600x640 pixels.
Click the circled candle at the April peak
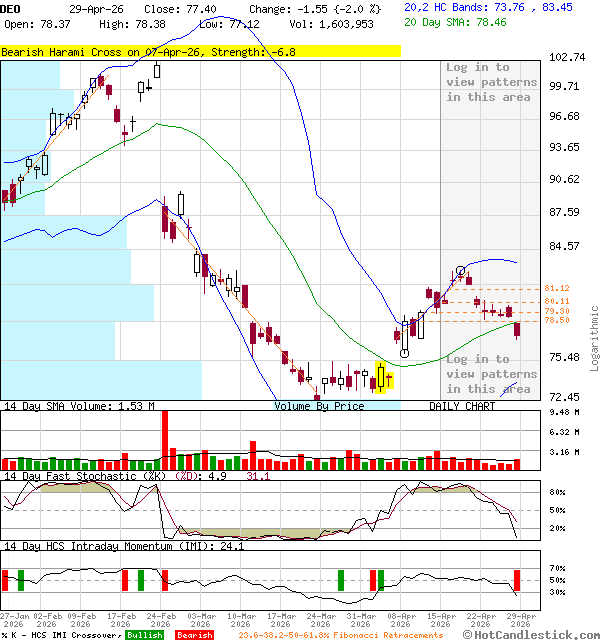tap(460, 271)
